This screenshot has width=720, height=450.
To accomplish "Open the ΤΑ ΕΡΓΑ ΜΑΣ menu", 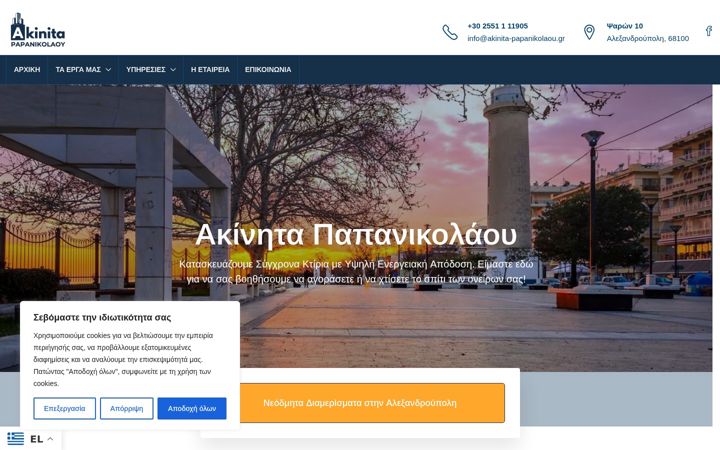I will tap(78, 70).
